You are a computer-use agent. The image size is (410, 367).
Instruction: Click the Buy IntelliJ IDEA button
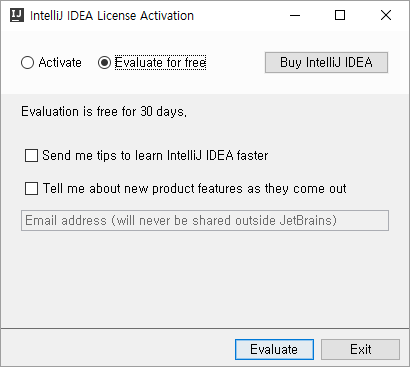click(x=326, y=62)
